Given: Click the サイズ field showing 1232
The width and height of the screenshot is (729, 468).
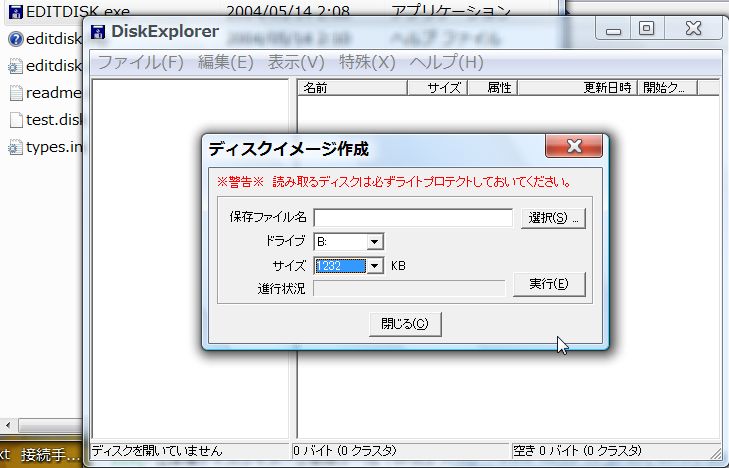Looking at the screenshot, I should click(x=340, y=266).
